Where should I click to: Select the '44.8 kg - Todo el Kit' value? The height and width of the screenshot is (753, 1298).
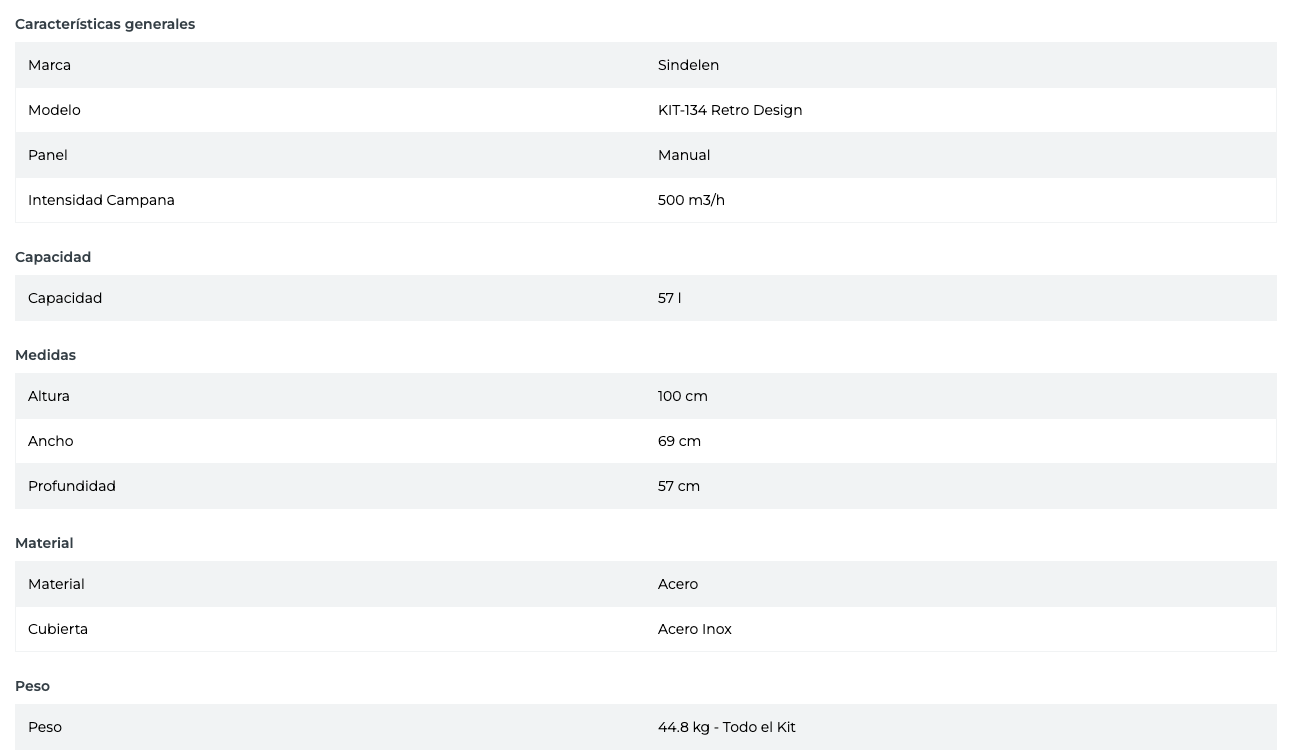(x=726, y=727)
